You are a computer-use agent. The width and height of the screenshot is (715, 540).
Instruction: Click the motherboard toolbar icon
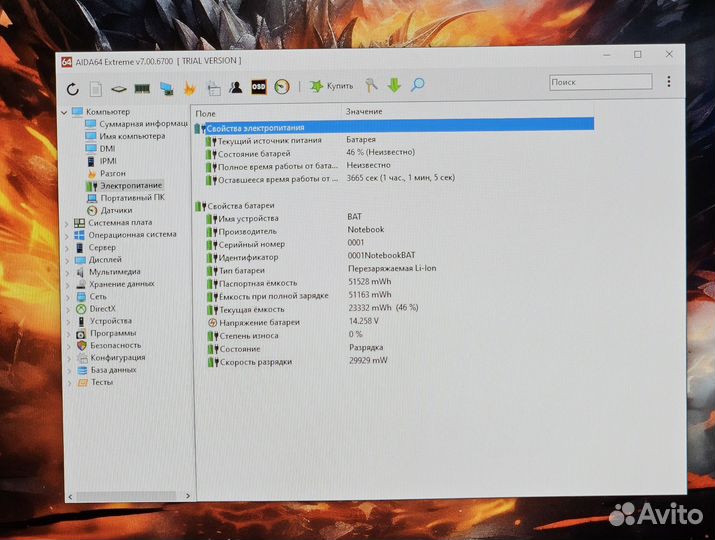(119, 89)
